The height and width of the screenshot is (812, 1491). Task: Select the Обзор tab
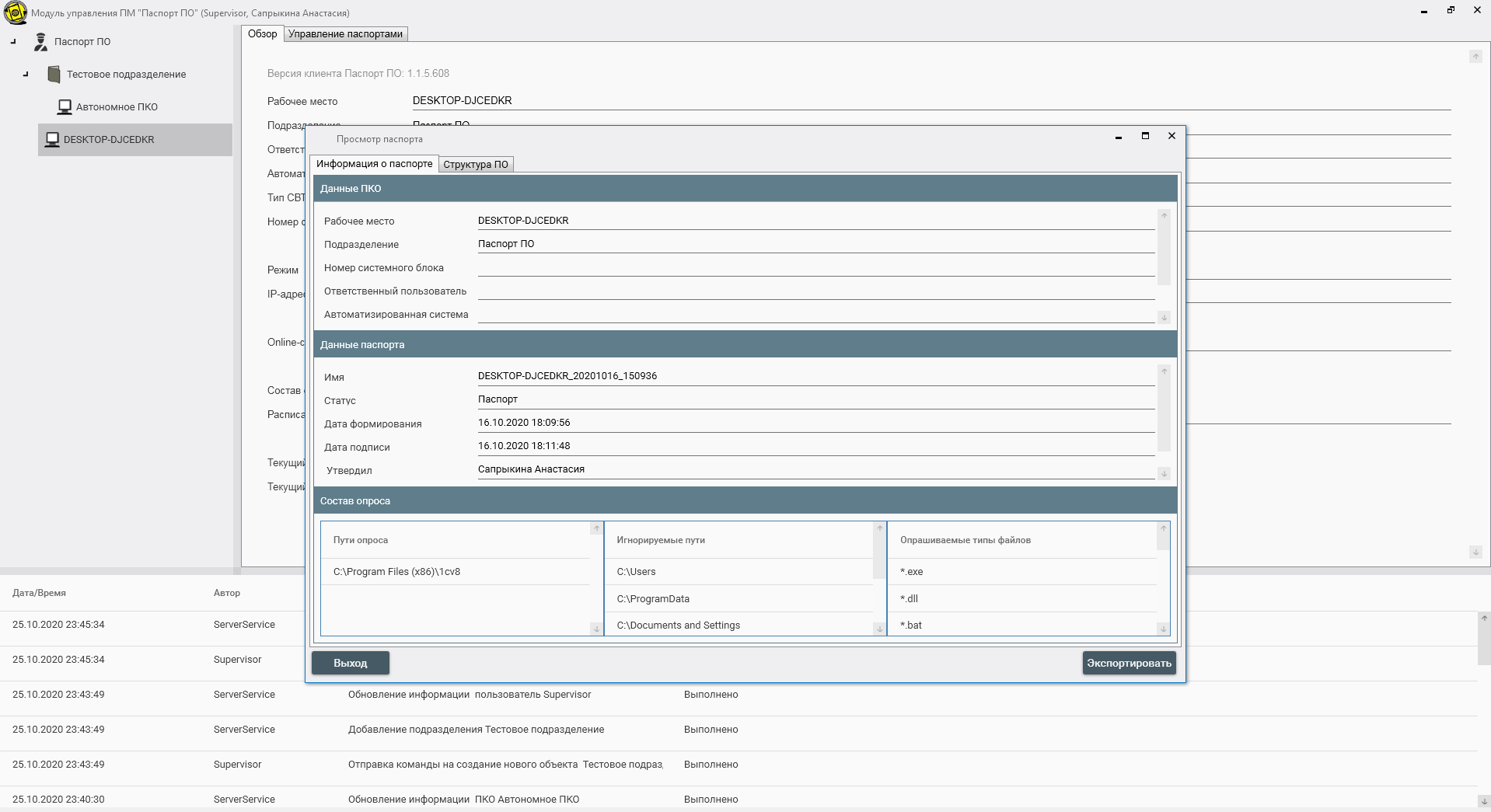point(262,34)
